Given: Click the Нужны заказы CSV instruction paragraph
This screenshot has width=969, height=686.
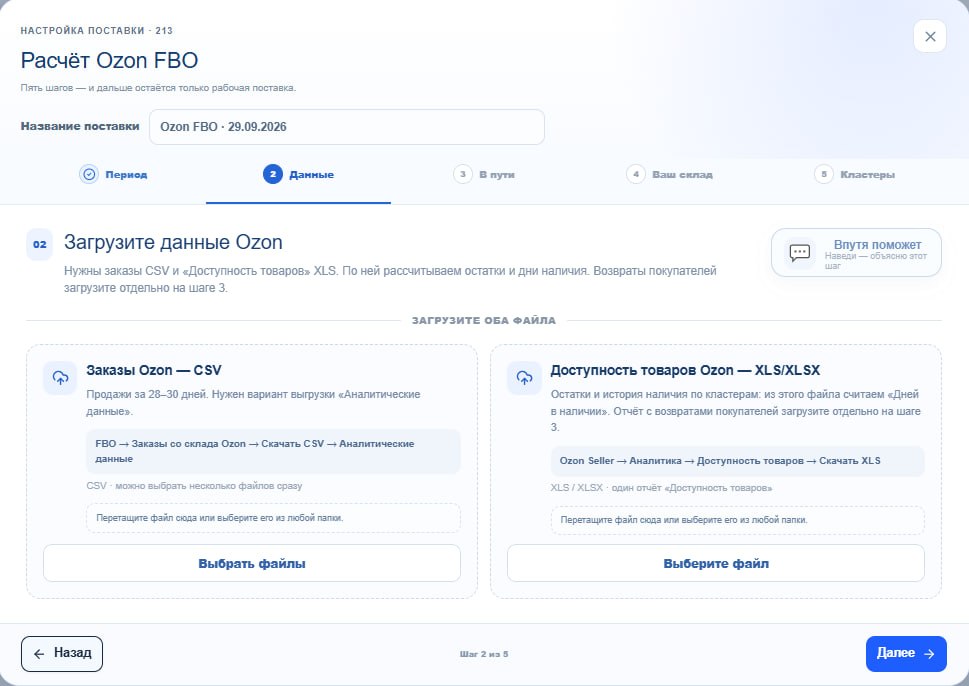Looking at the screenshot, I should (x=390, y=279).
